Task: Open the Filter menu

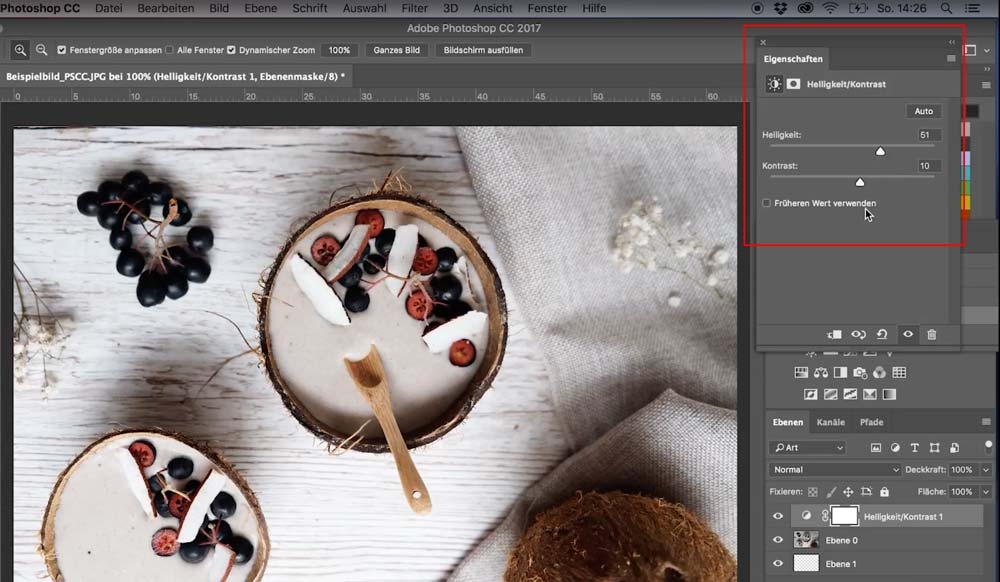Action: [x=414, y=8]
